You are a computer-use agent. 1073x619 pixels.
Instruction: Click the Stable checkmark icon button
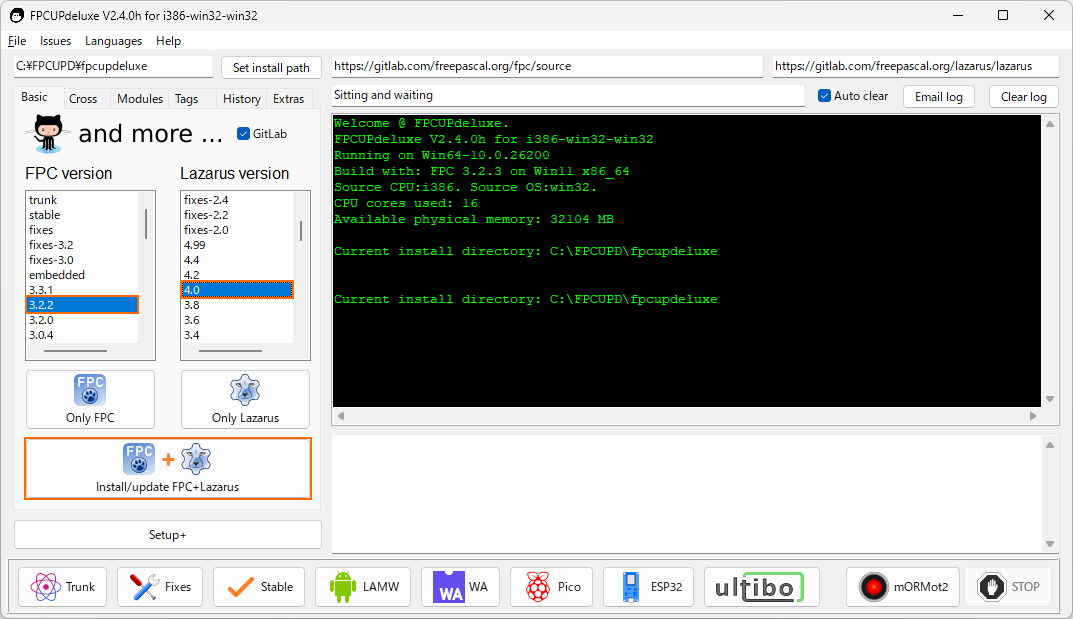pos(259,587)
